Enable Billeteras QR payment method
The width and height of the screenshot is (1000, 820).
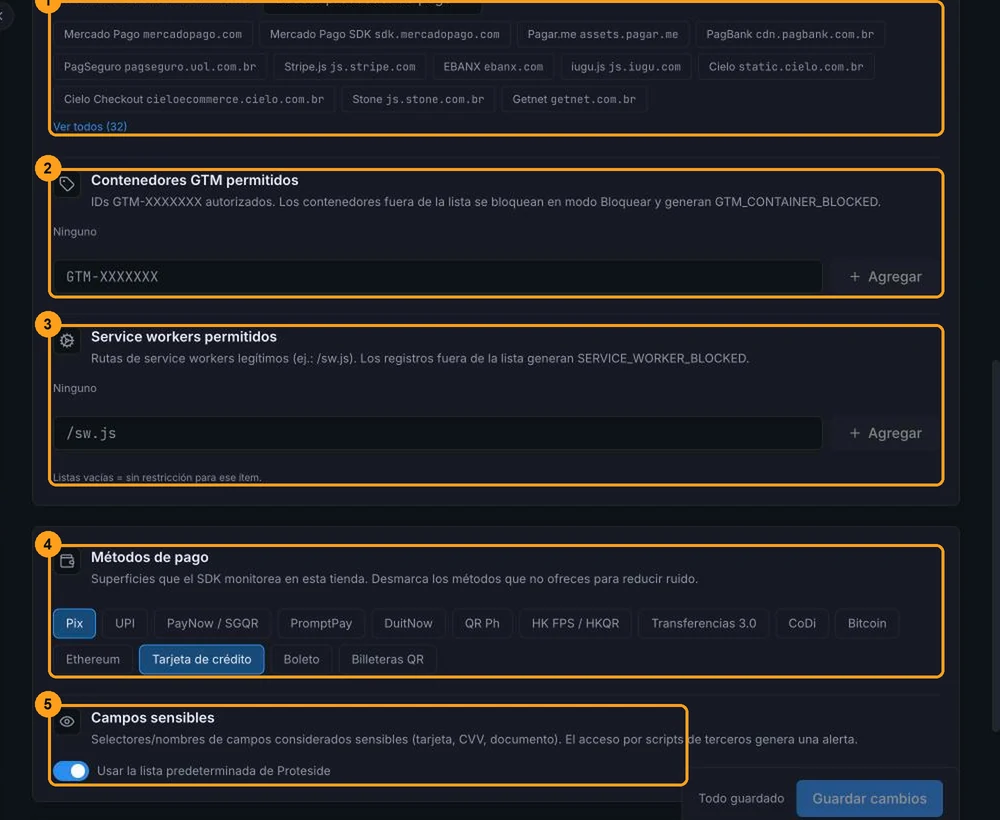387,659
